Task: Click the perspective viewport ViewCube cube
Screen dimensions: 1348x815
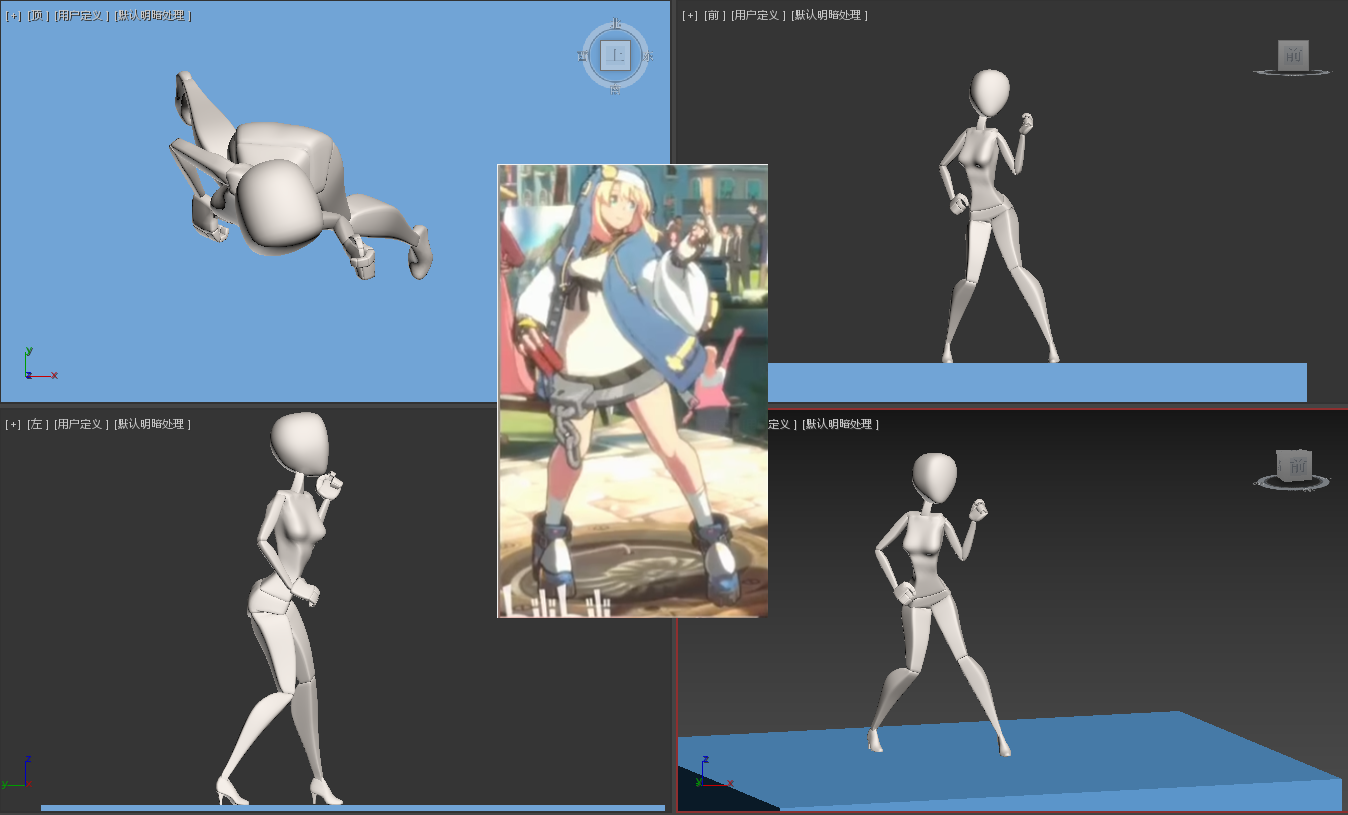Action: coord(1294,465)
